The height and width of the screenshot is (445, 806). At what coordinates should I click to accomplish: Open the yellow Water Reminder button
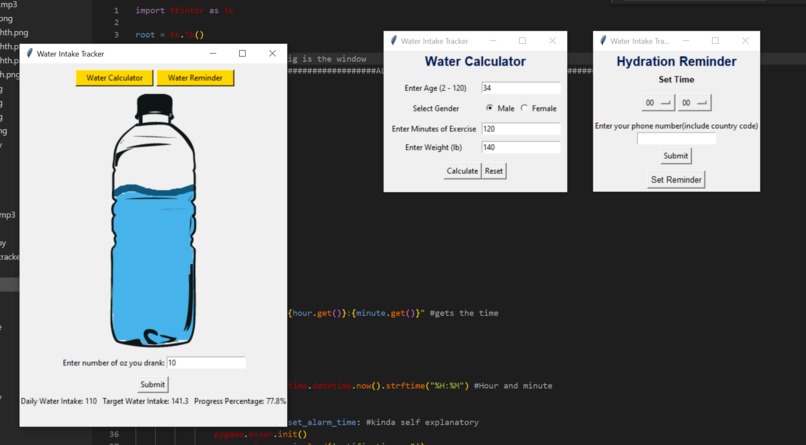click(x=195, y=78)
